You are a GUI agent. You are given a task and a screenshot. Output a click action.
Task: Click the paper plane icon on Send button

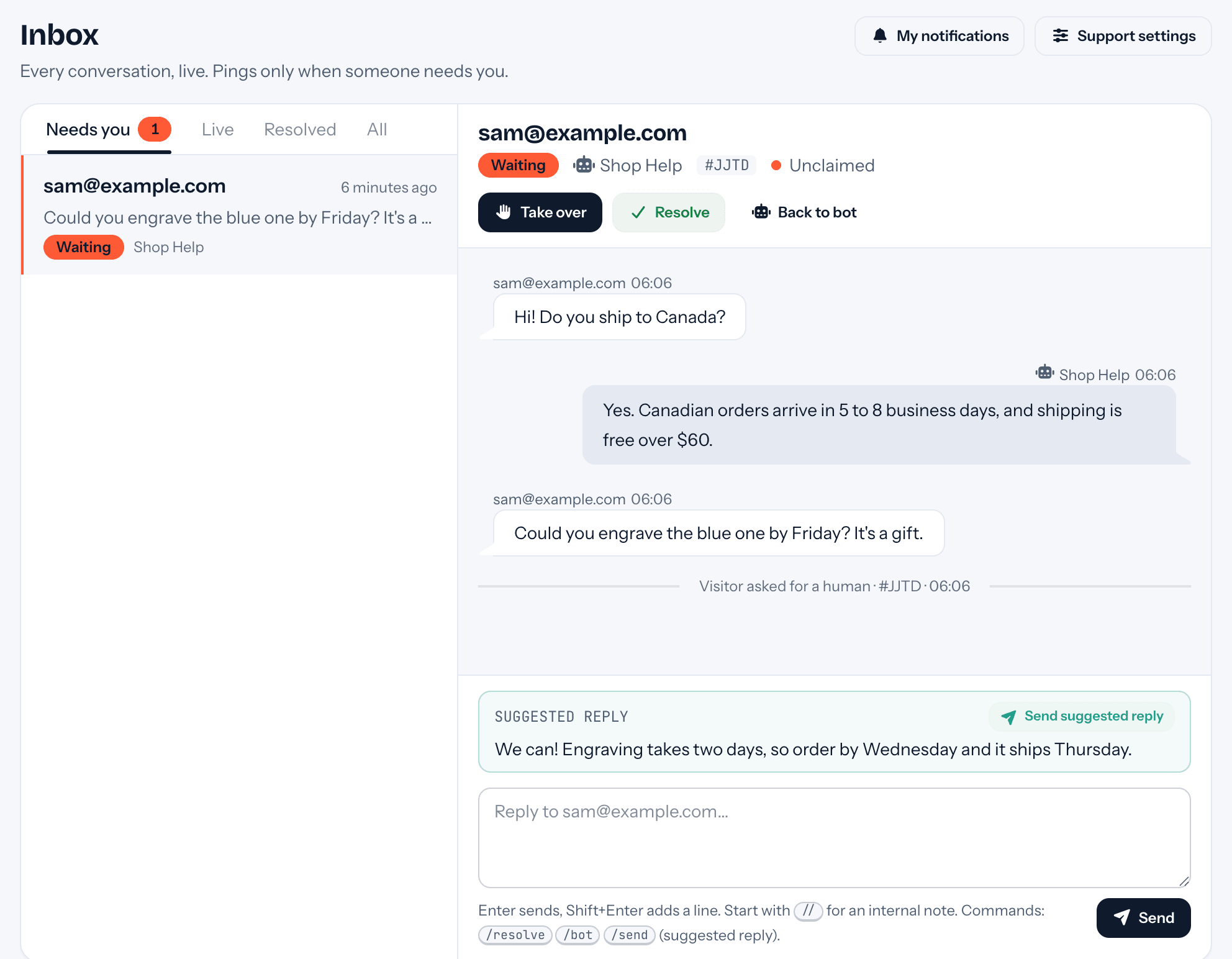click(x=1121, y=917)
